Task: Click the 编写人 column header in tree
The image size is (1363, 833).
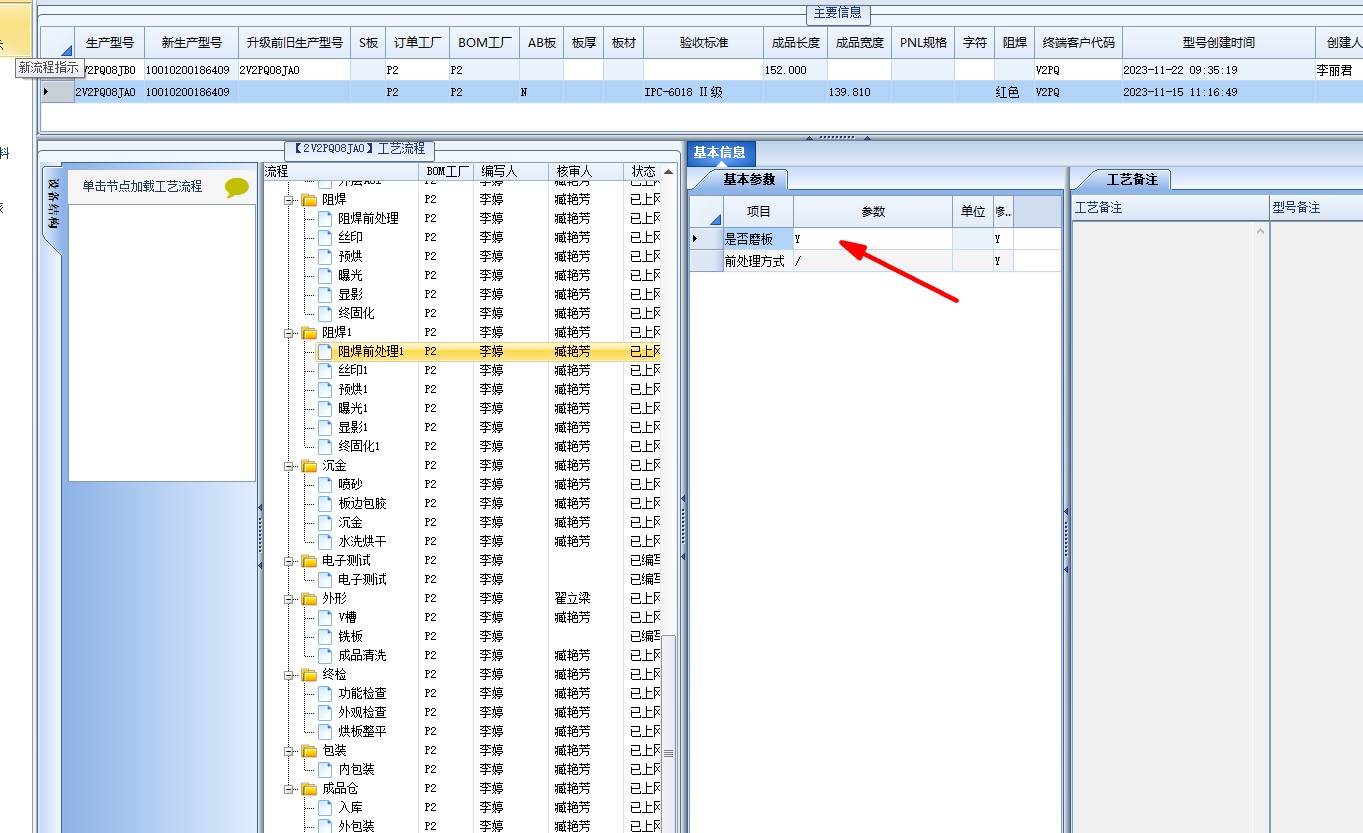Action: [511, 172]
